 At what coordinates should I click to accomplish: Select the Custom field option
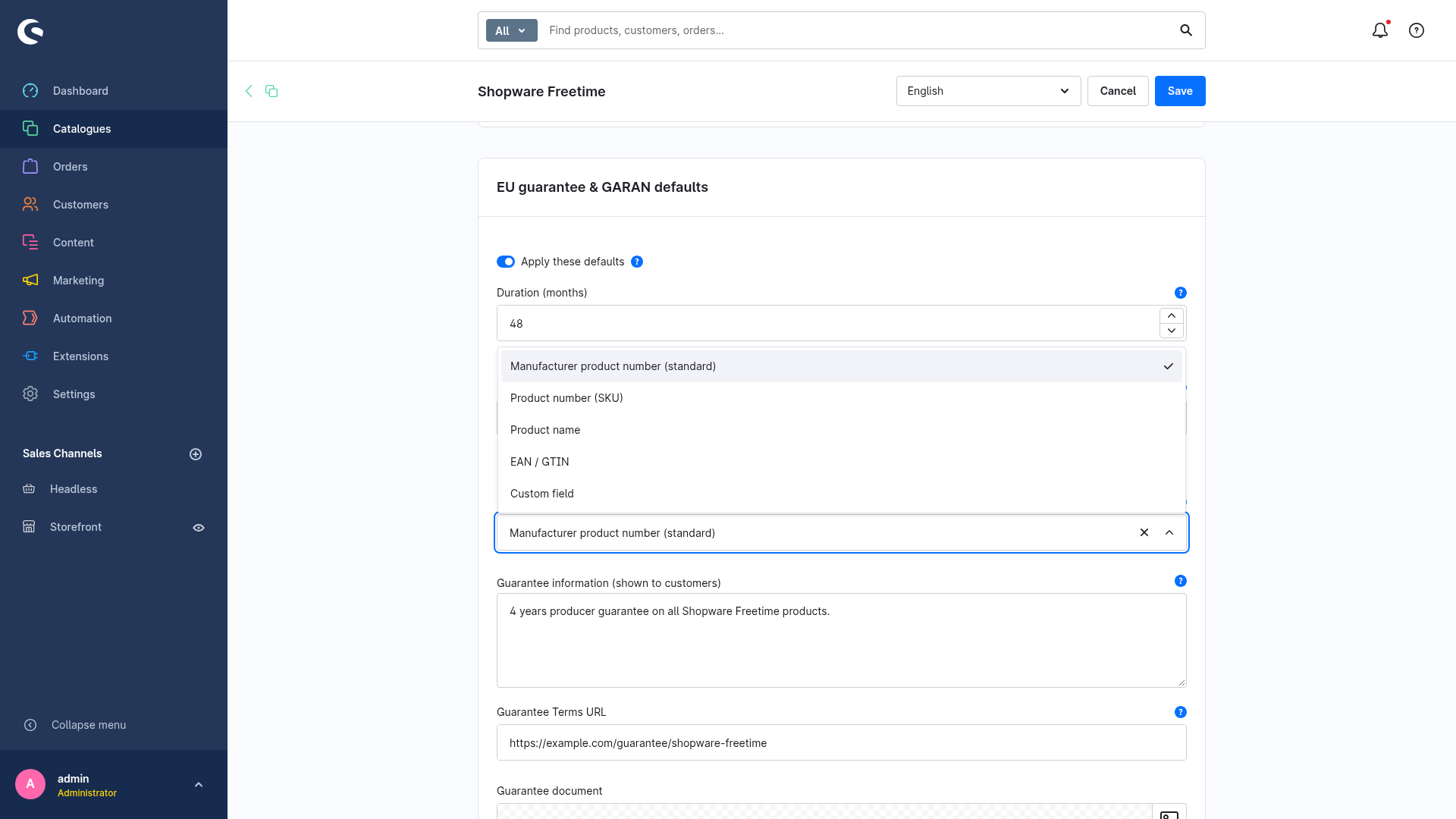pyautogui.click(x=842, y=494)
